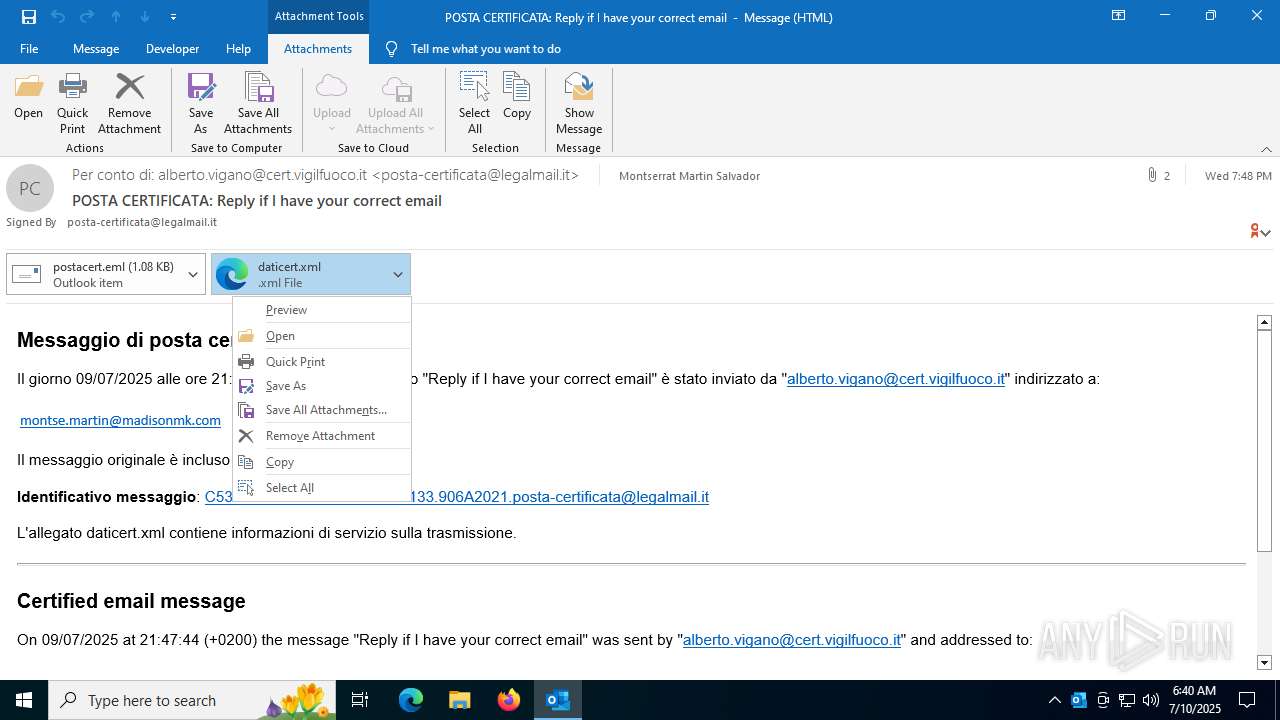Click the Tell me what you want to do field
Image resolution: width=1280 pixels, height=720 pixels.
point(485,49)
